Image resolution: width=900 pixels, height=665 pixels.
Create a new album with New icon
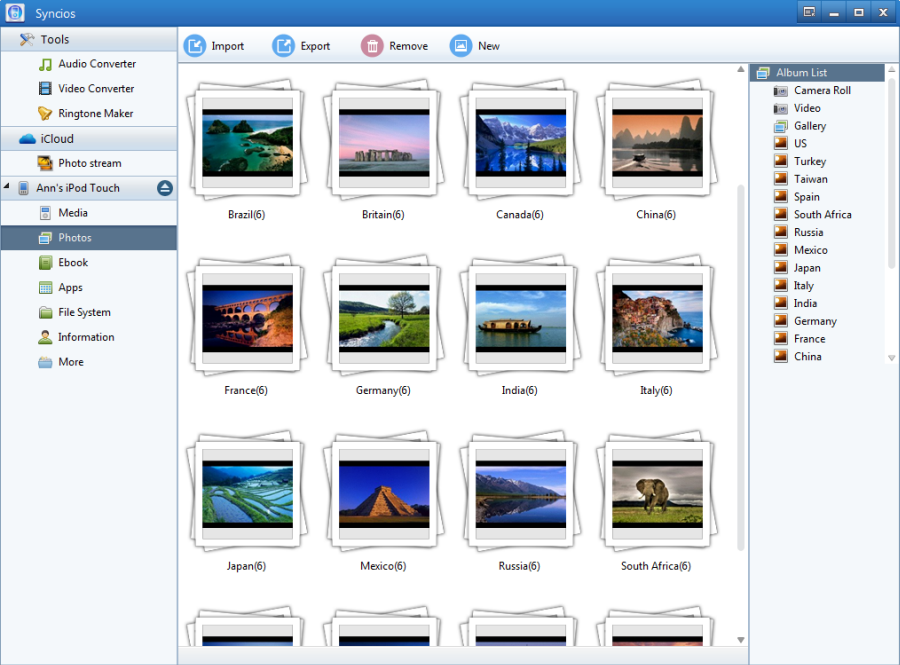coord(461,46)
